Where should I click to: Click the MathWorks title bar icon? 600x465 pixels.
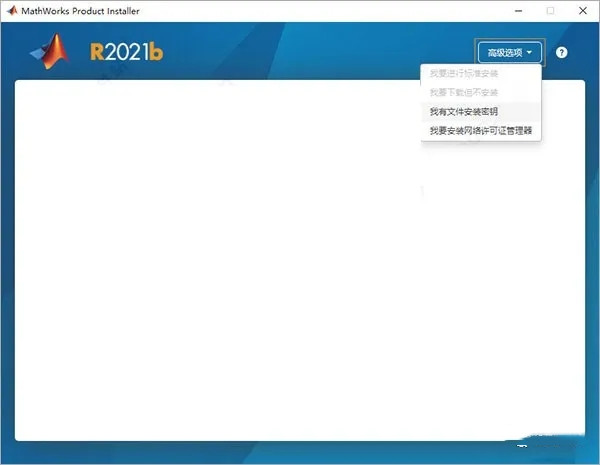point(13,11)
